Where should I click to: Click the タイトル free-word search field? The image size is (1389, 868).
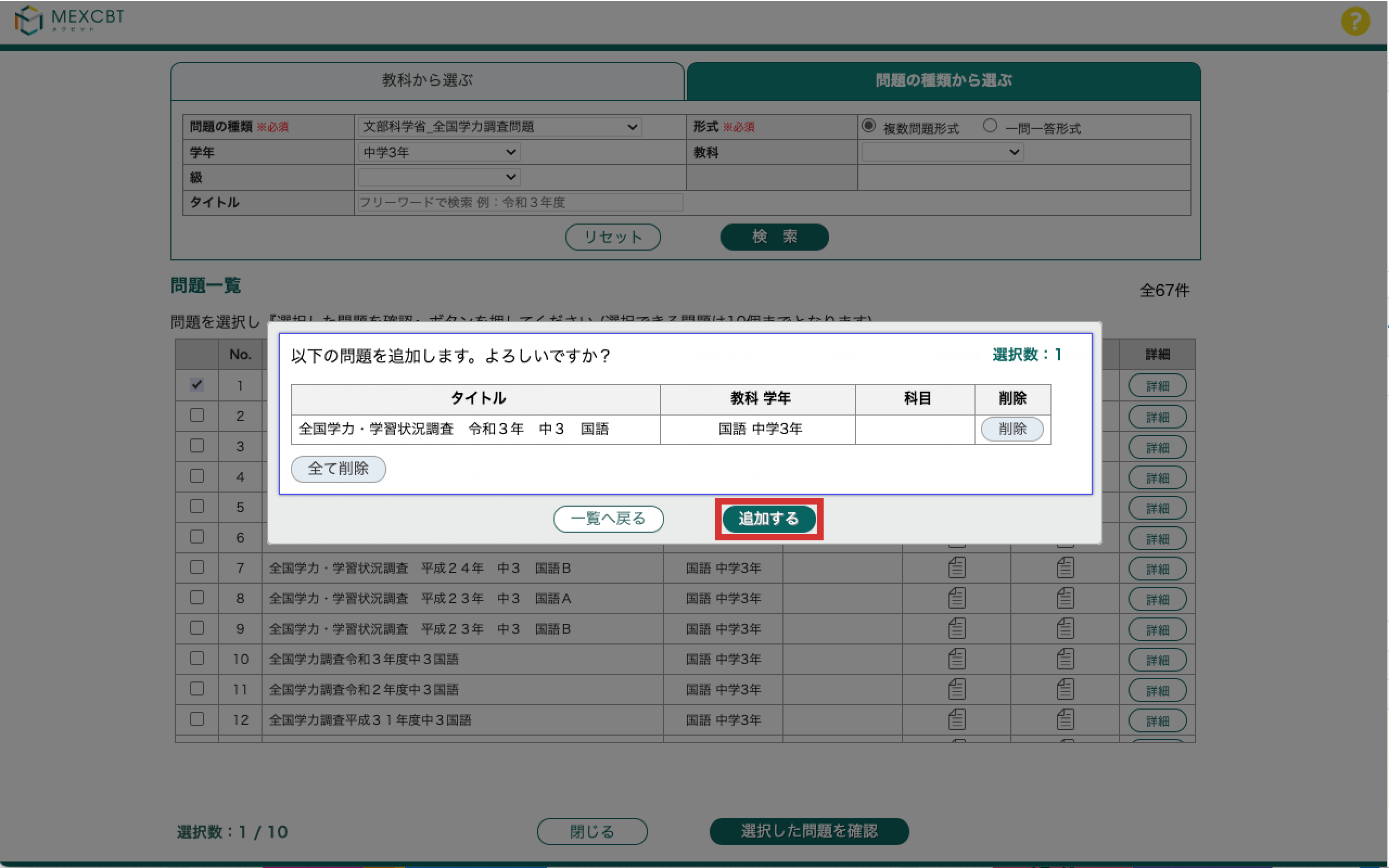[x=520, y=202]
